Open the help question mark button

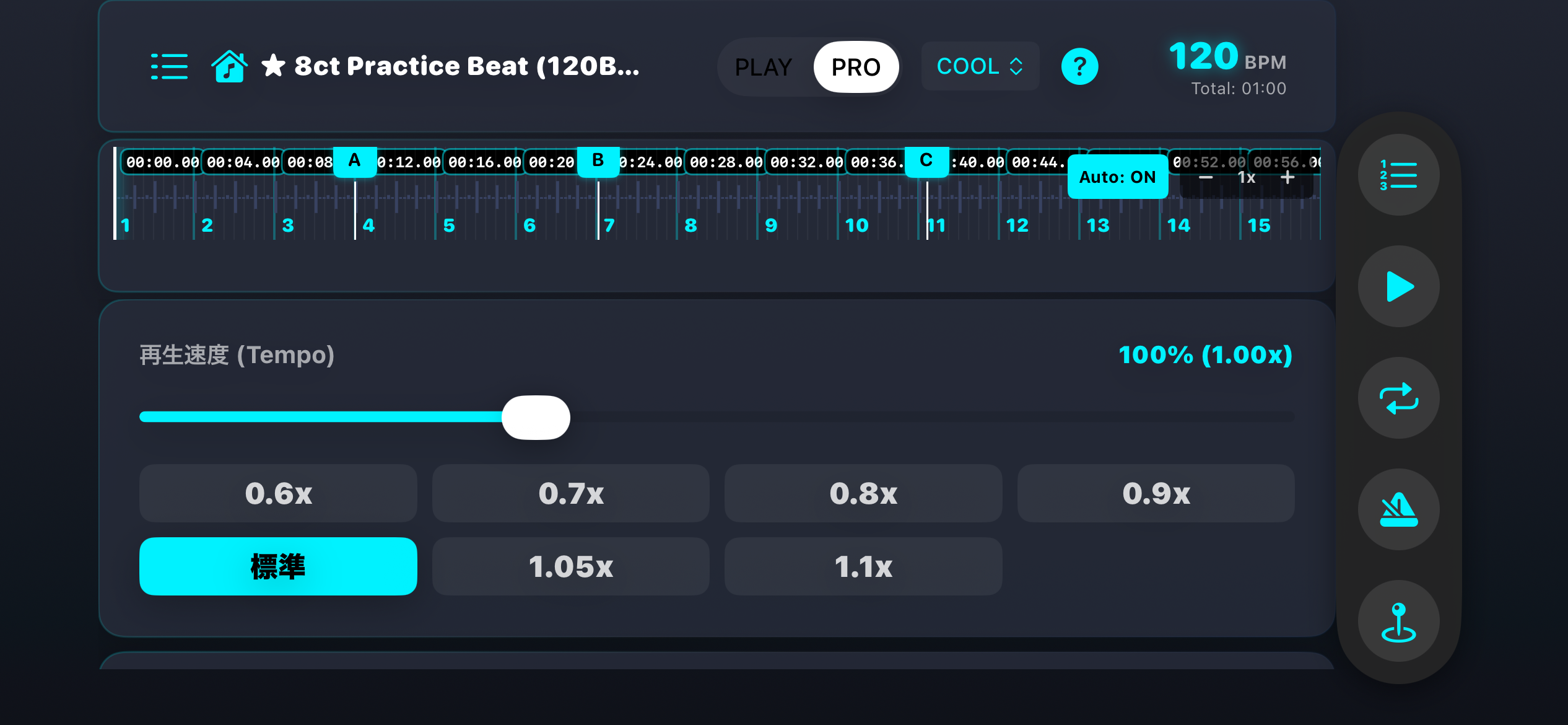coord(1079,66)
